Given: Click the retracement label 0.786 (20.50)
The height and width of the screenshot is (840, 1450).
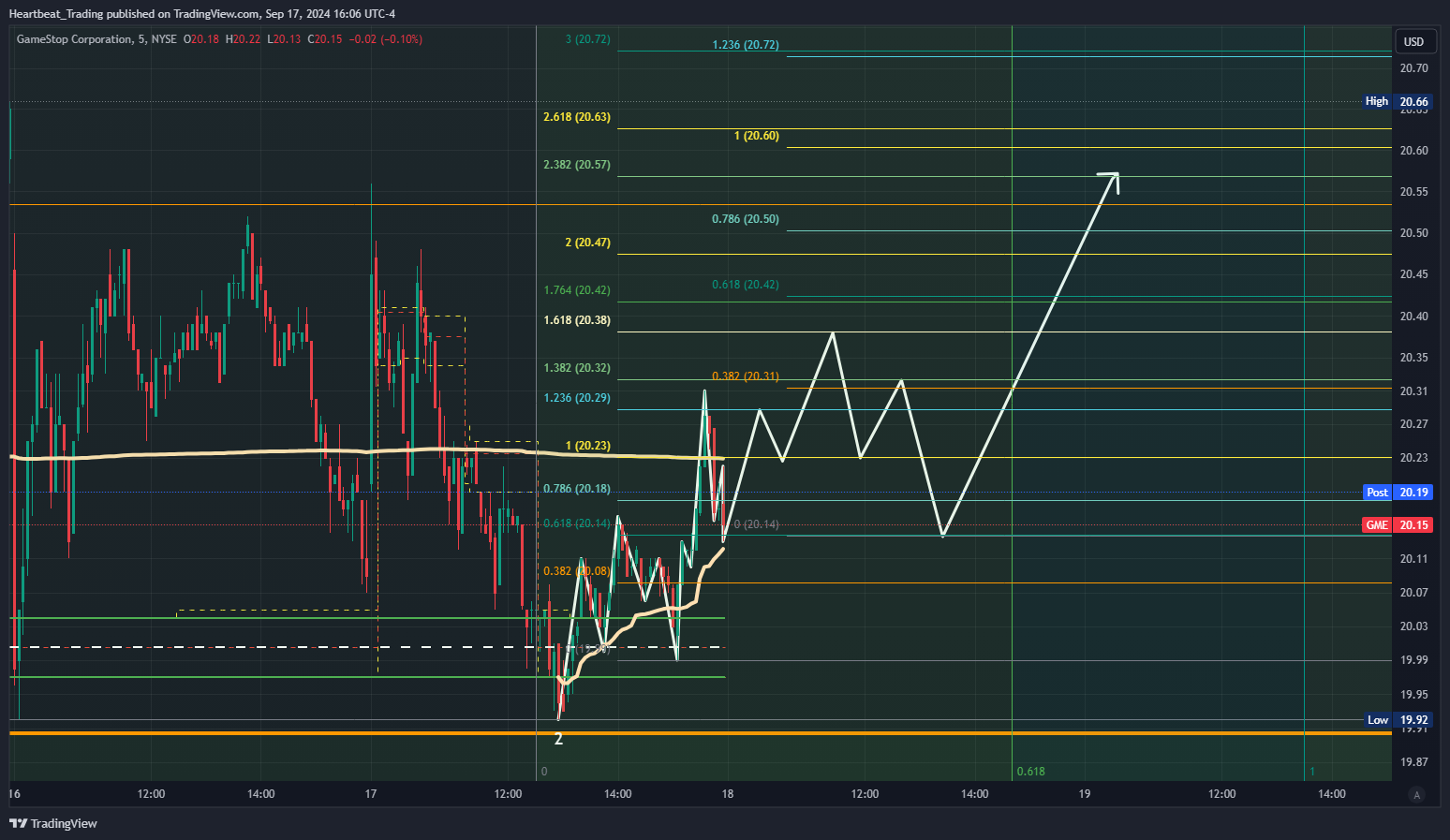Looking at the screenshot, I should pyautogui.click(x=746, y=219).
